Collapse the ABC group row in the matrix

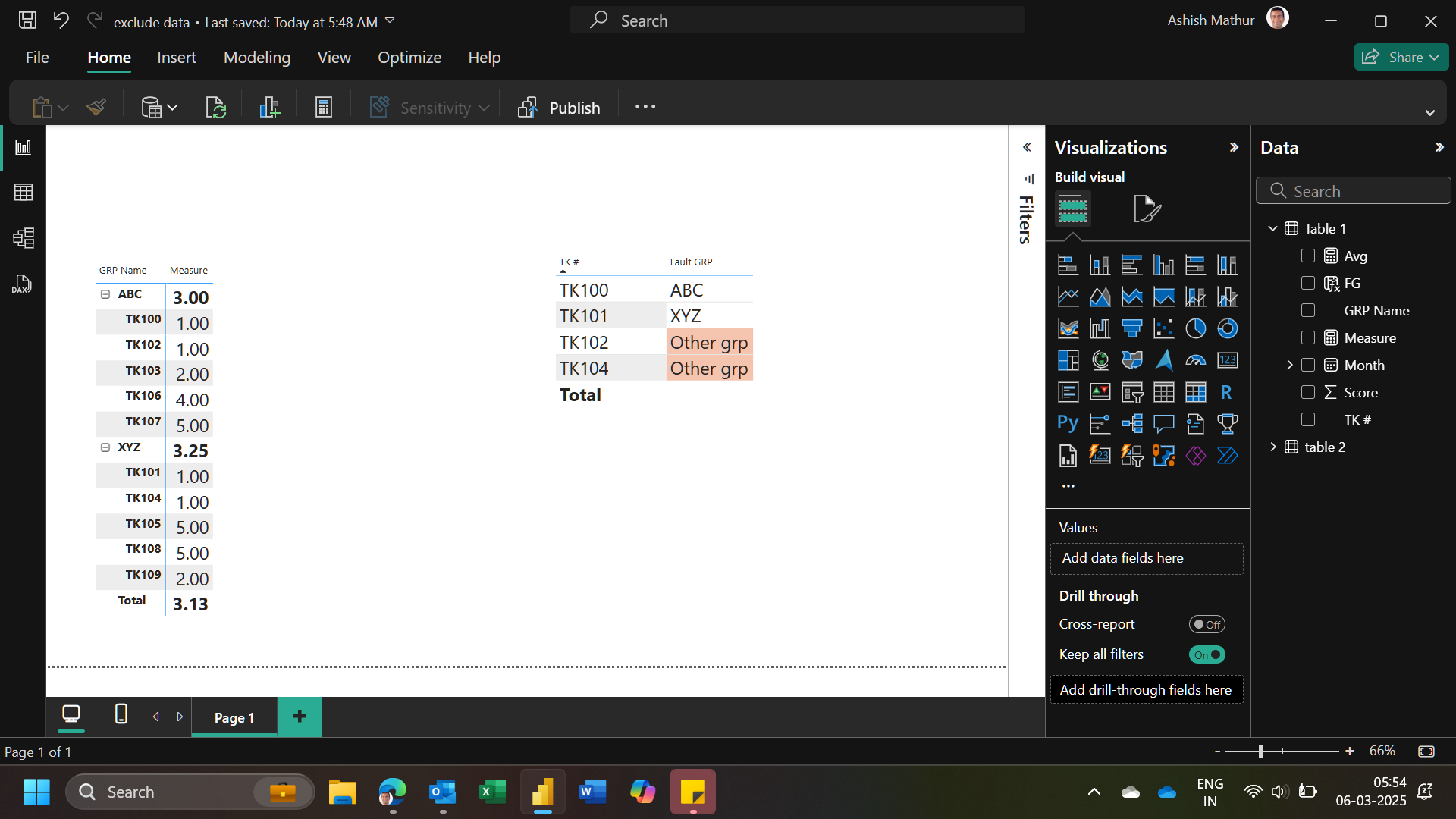pos(105,294)
